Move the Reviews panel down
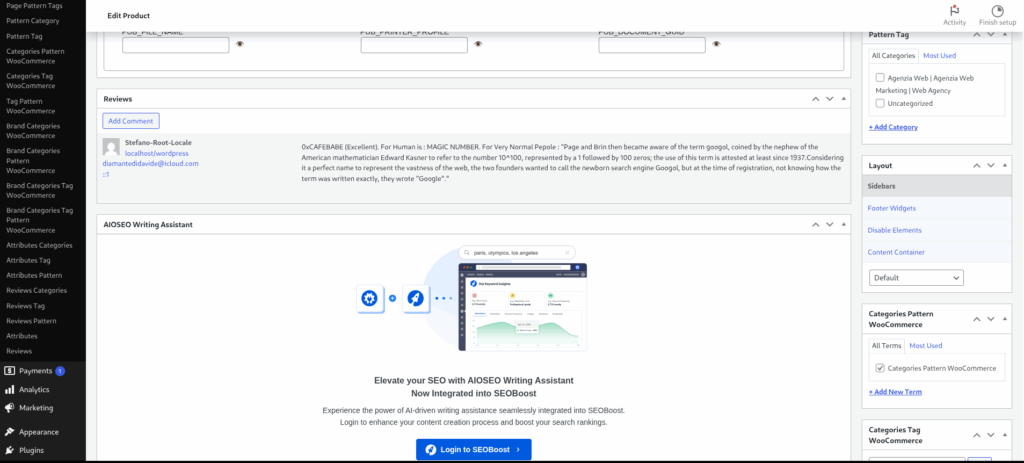Viewport: 1024px width, 463px height. [x=829, y=99]
